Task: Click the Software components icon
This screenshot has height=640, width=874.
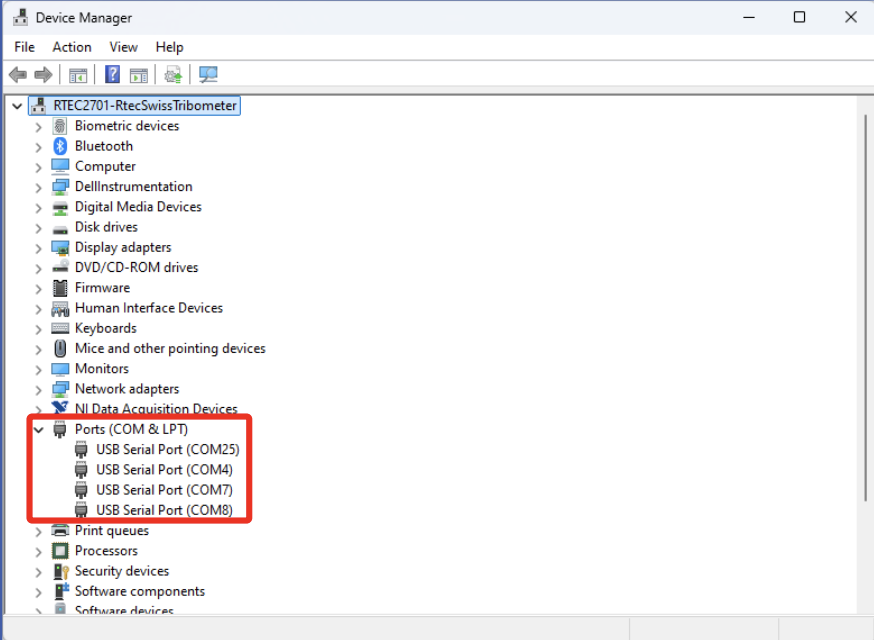Action: 61,591
